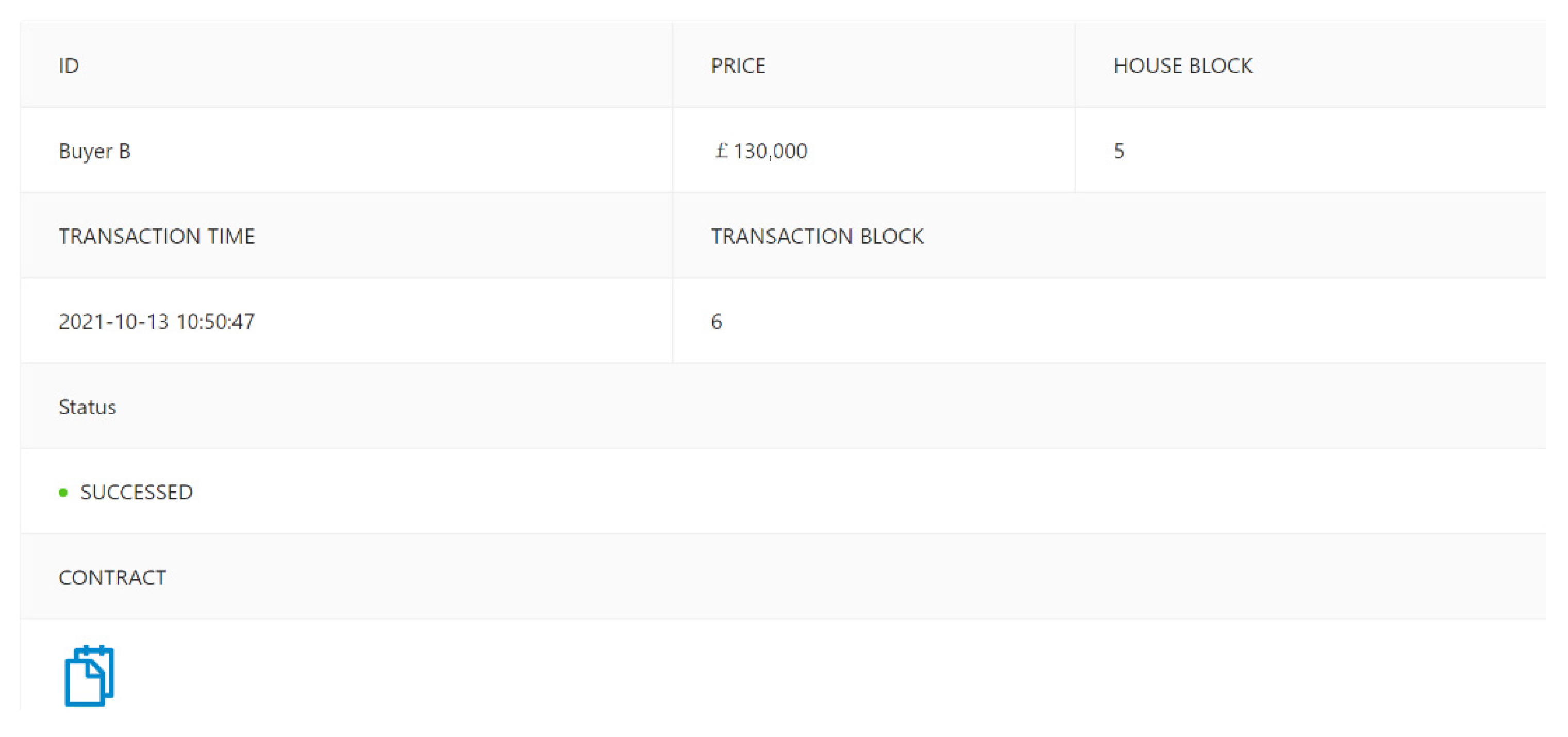1568x737 pixels.
Task: Select the PRICE column header
Action: pyautogui.click(x=738, y=65)
